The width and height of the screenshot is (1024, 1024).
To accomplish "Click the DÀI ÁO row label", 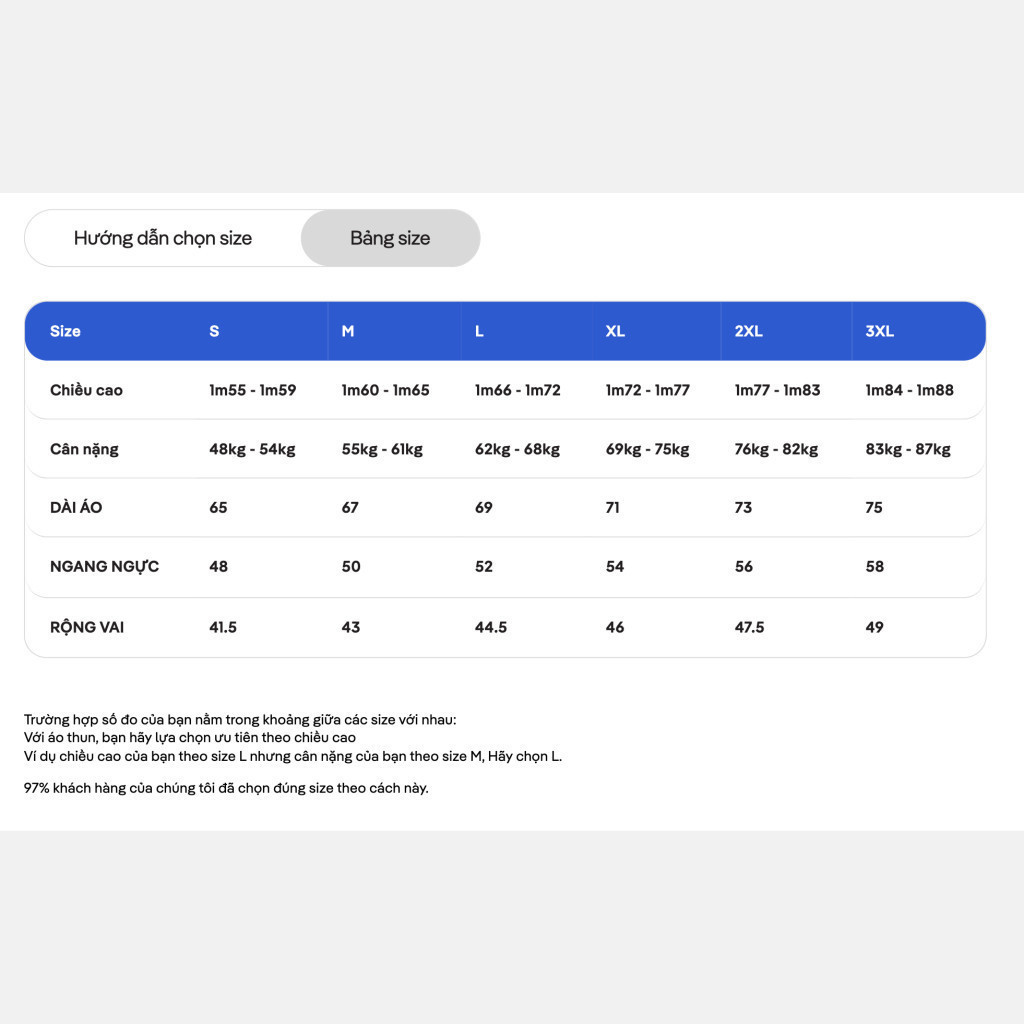I will (x=76, y=507).
